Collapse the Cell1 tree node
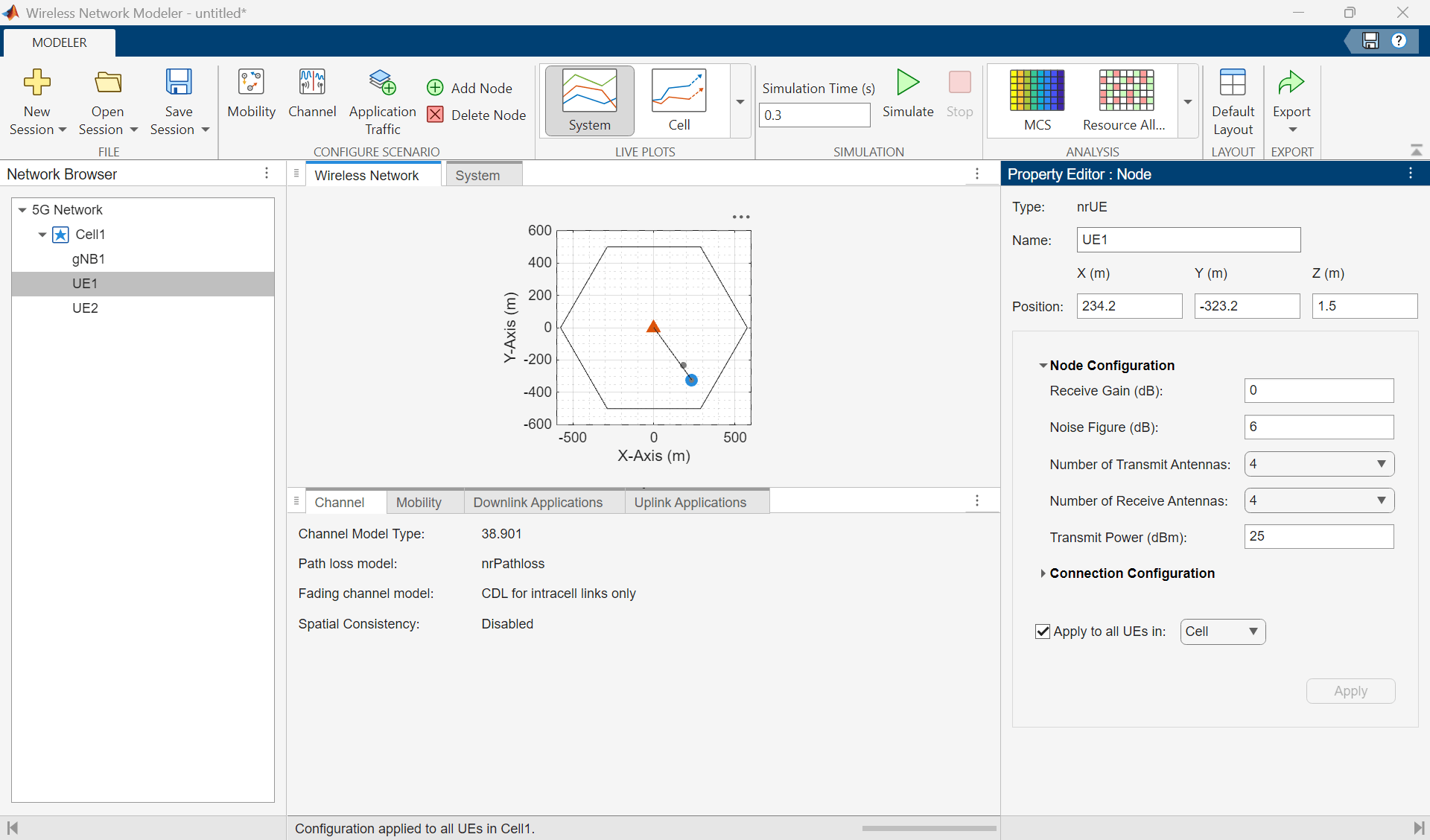Viewport: 1430px width, 840px height. coord(42,235)
